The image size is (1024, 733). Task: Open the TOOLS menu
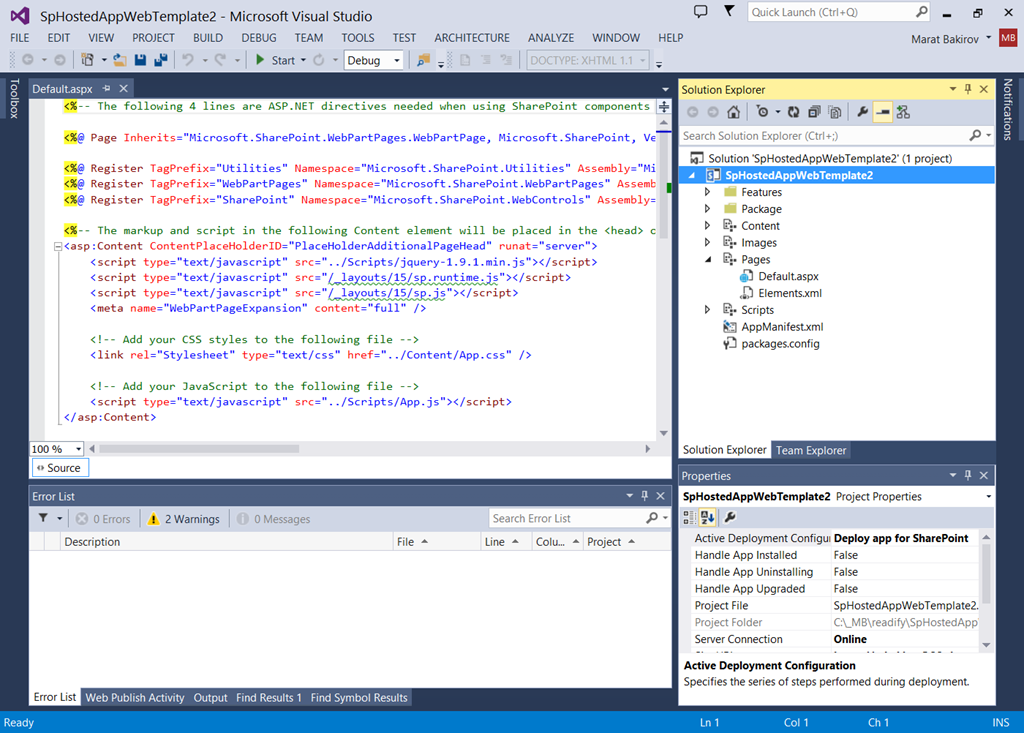pyautogui.click(x=358, y=38)
